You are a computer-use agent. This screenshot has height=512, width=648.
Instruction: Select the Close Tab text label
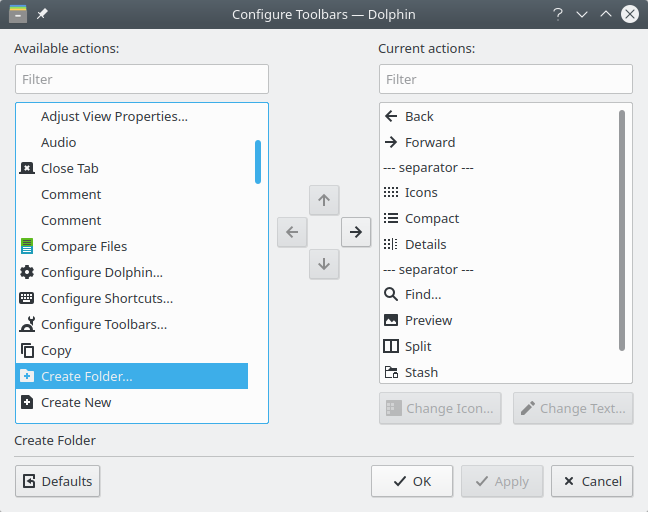click(70, 168)
